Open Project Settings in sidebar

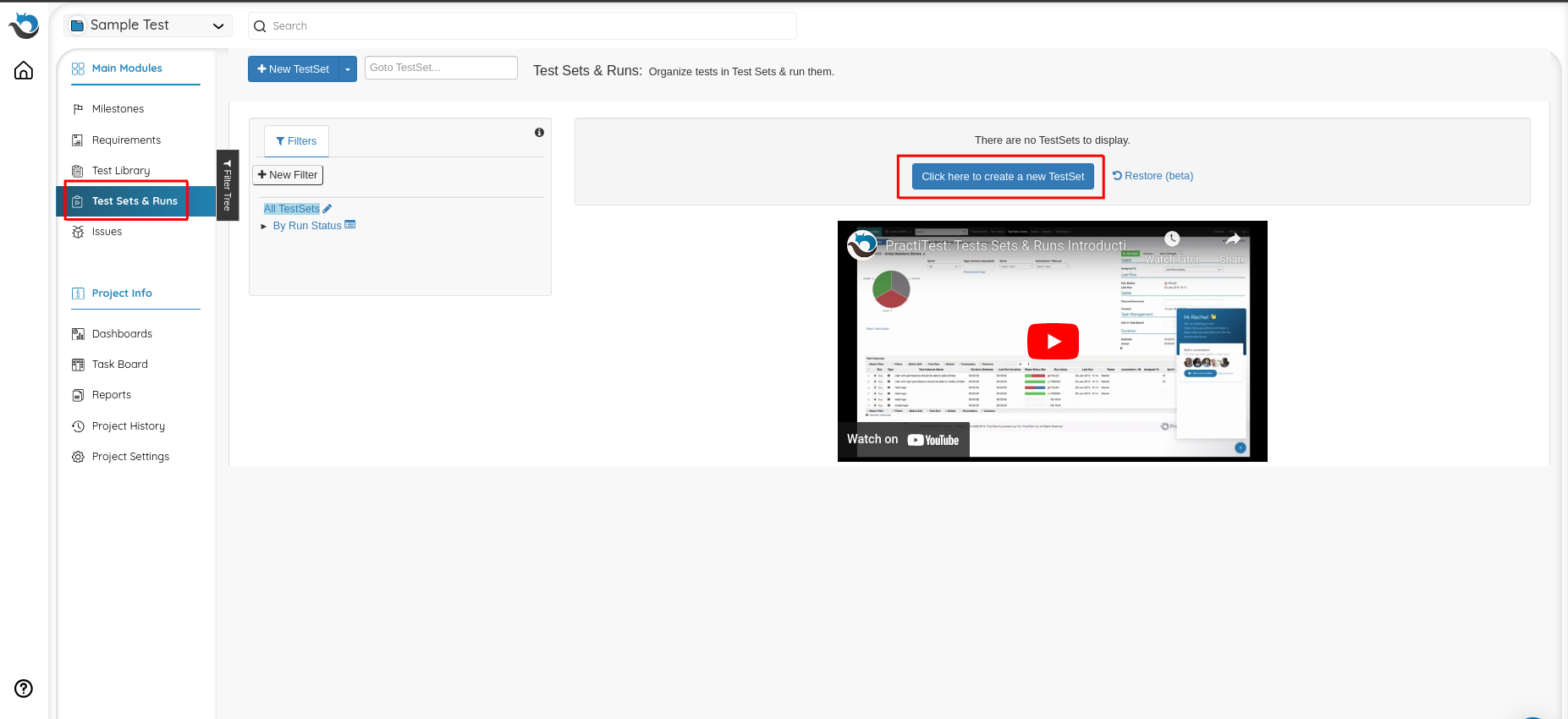point(130,457)
